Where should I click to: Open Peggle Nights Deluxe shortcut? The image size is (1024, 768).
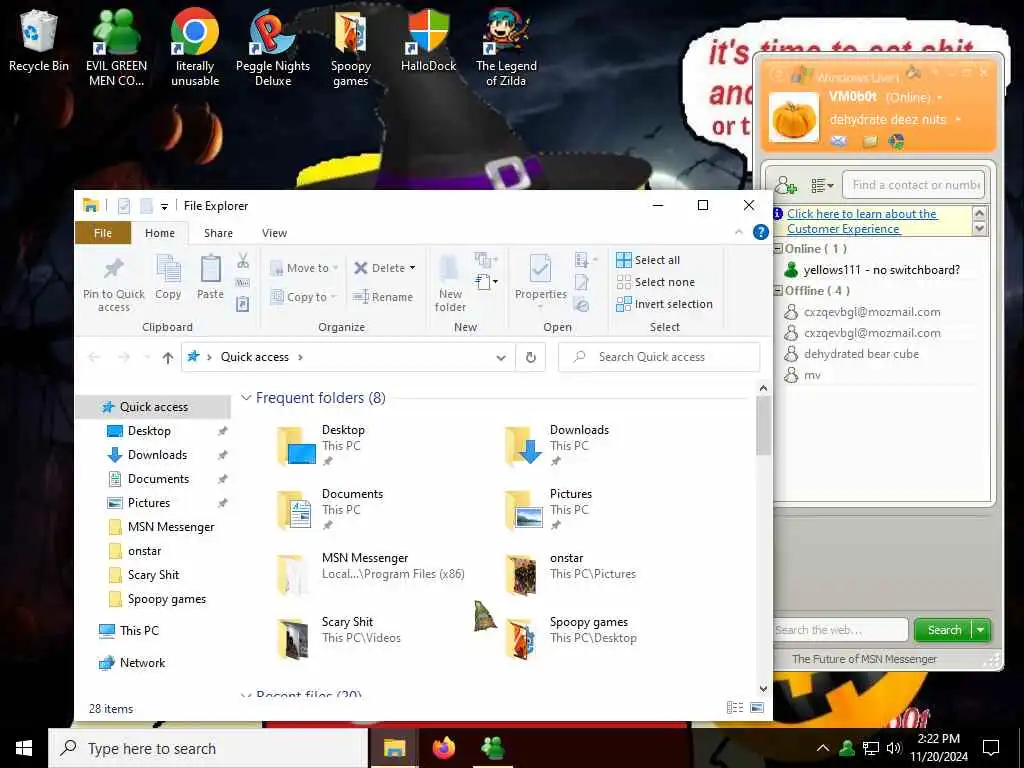pyautogui.click(x=273, y=47)
